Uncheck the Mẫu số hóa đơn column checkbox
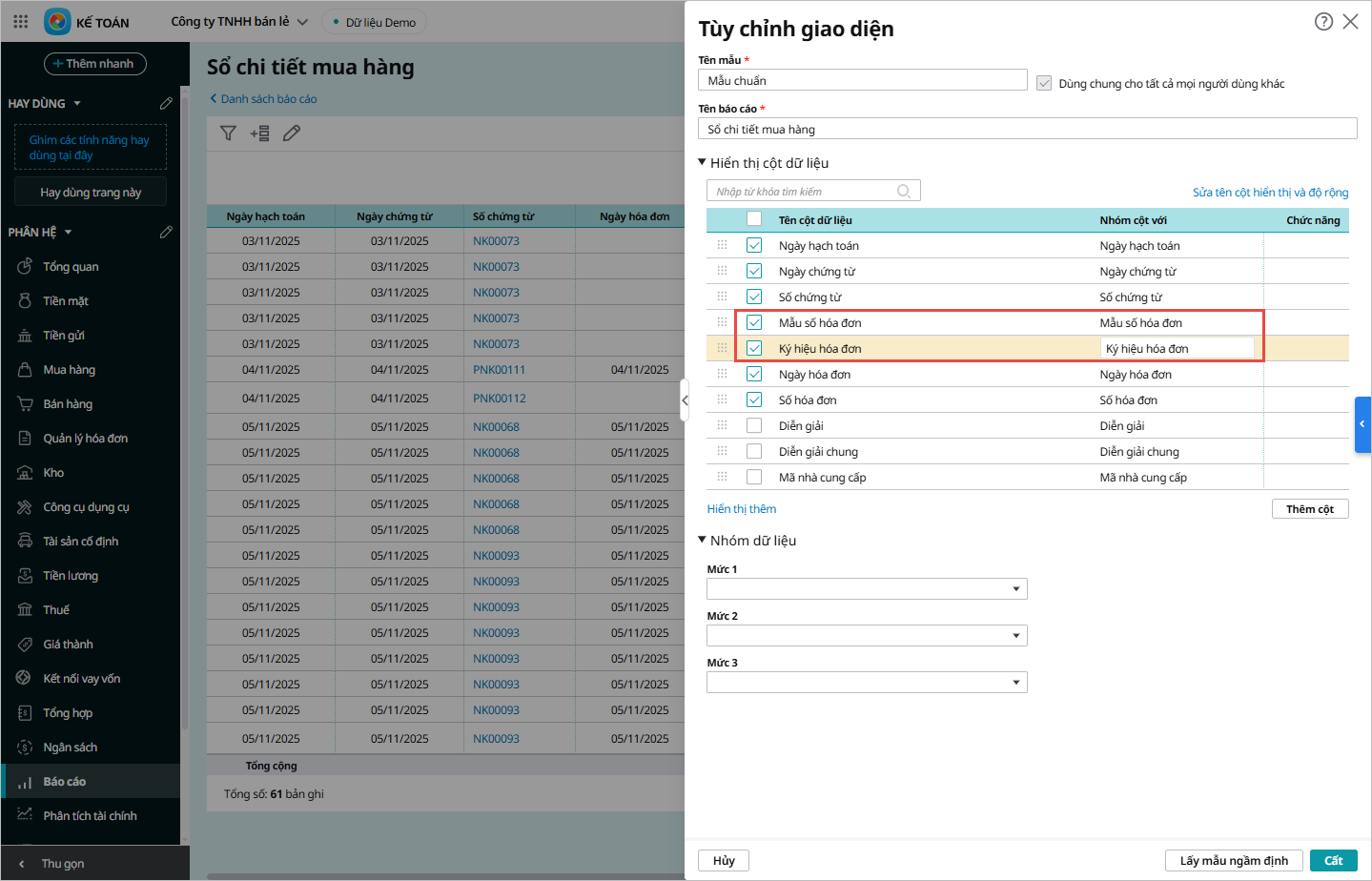Image resolution: width=1372 pixels, height=881 pixels. coord(754,323)
